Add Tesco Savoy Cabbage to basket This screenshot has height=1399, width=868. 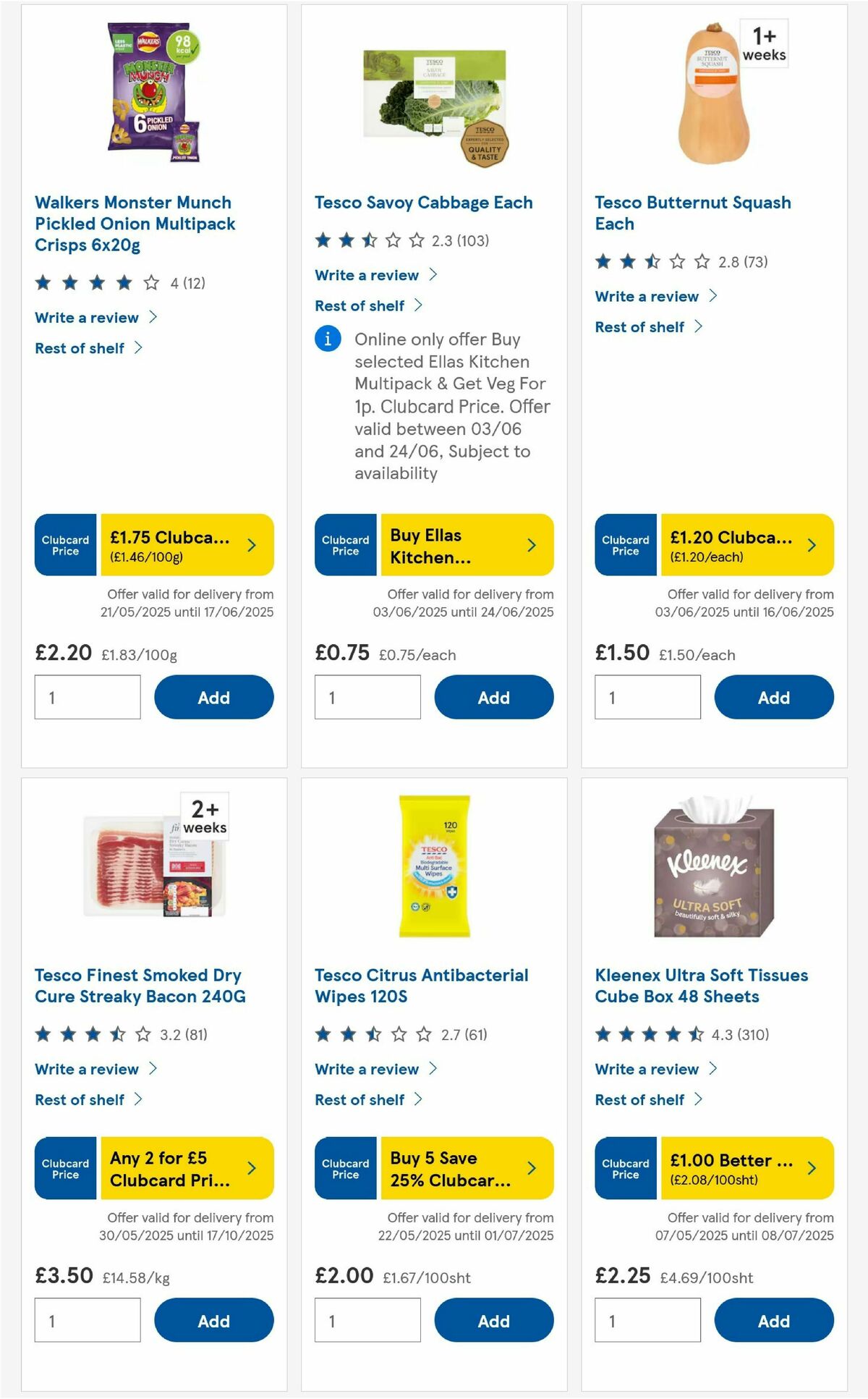(x=493, y=697)
